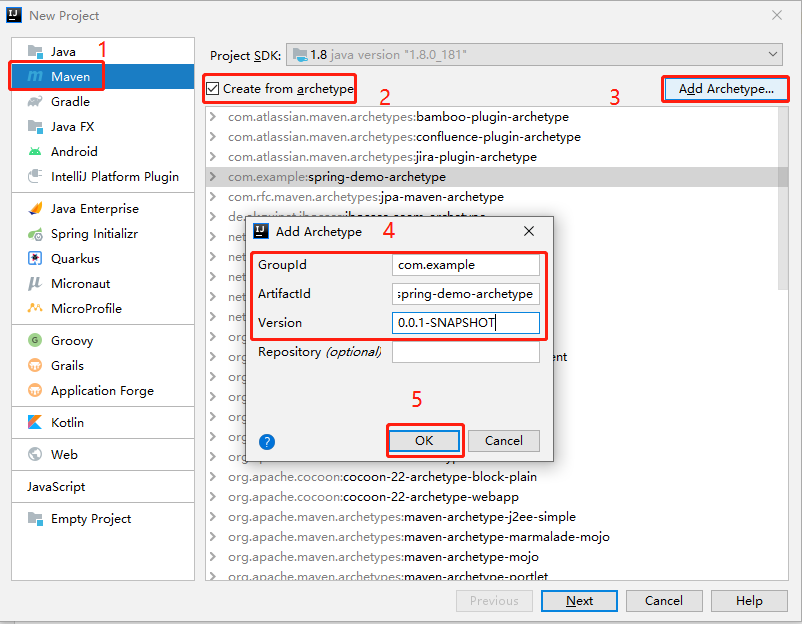Click the Maven 'm' icon

(x=35, y=77)
